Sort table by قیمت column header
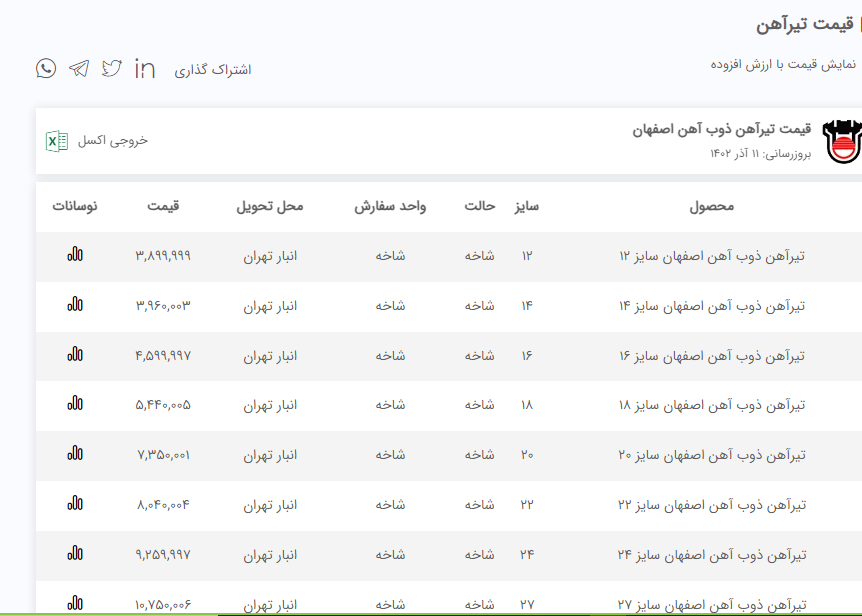This screenshot has width=862, height=616. coord(163,206)
